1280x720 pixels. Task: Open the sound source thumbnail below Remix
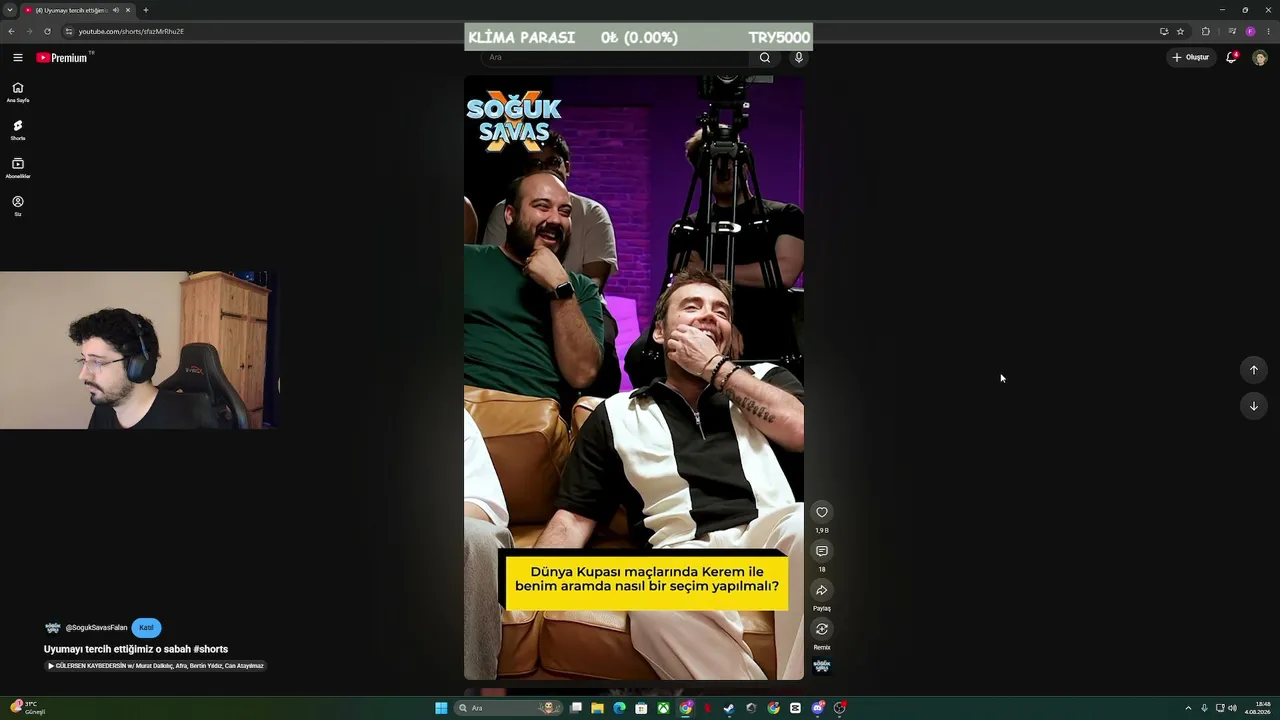(822, 666)
